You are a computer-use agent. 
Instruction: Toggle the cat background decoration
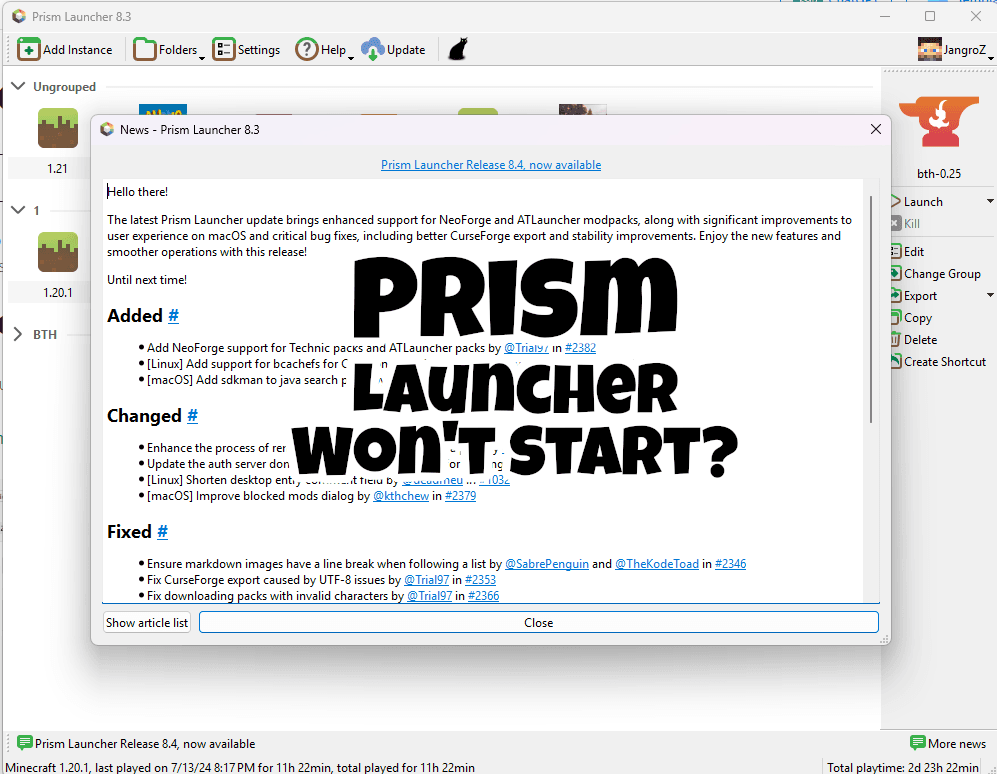(x=456, y=48)
